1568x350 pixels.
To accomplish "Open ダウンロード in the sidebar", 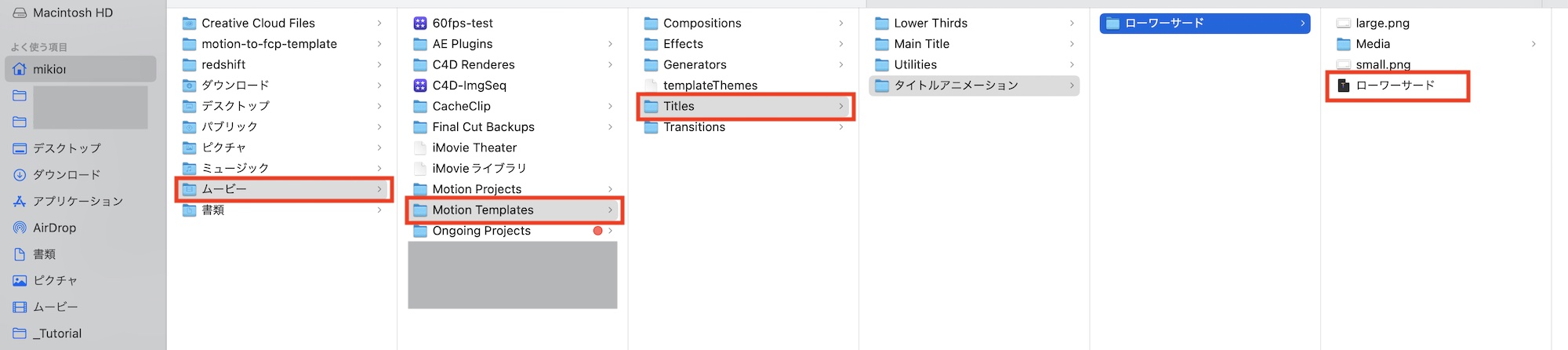I will click(66, 175).
